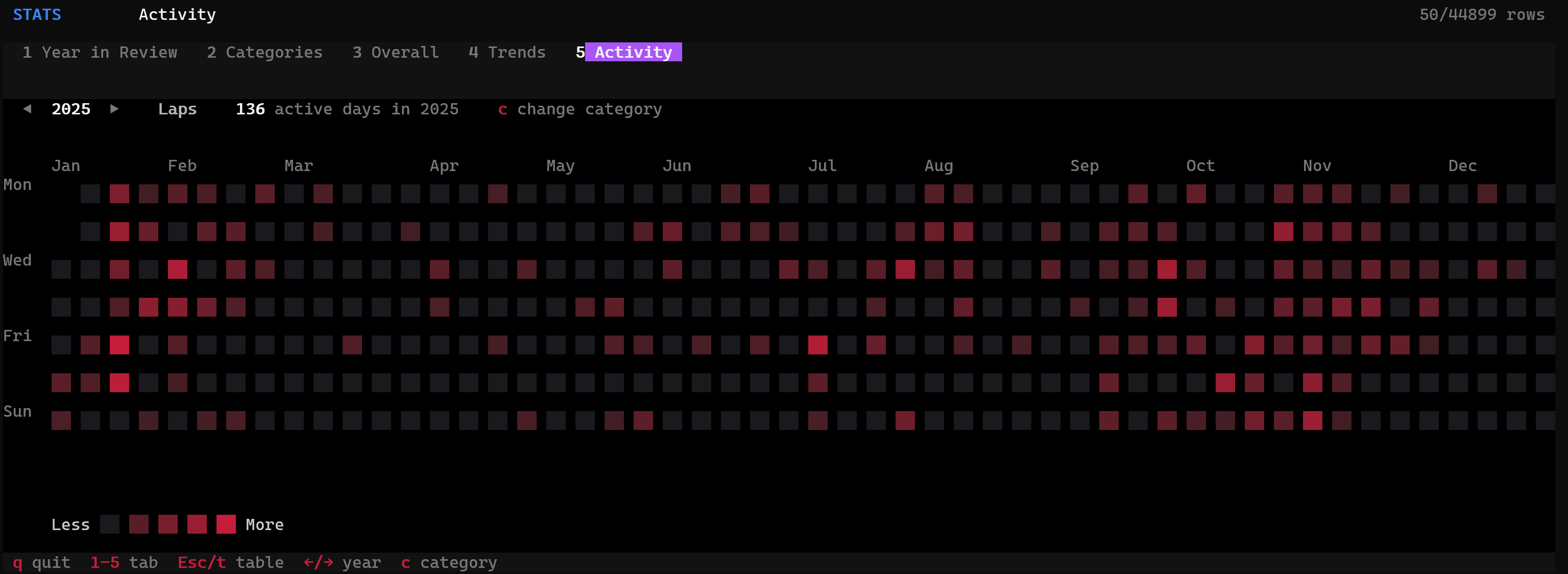
Task: Click the Jan month label
Action: pos(66,166)
